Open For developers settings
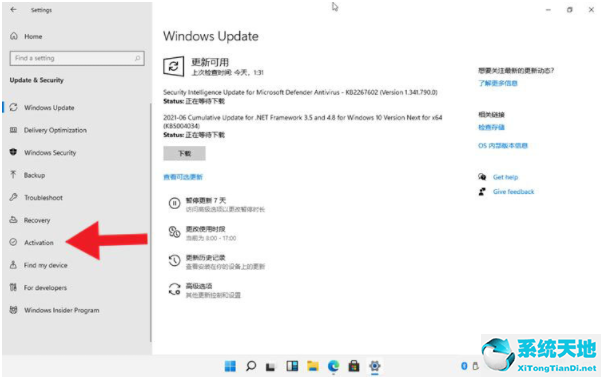601x377 pixels. point(45,288)
